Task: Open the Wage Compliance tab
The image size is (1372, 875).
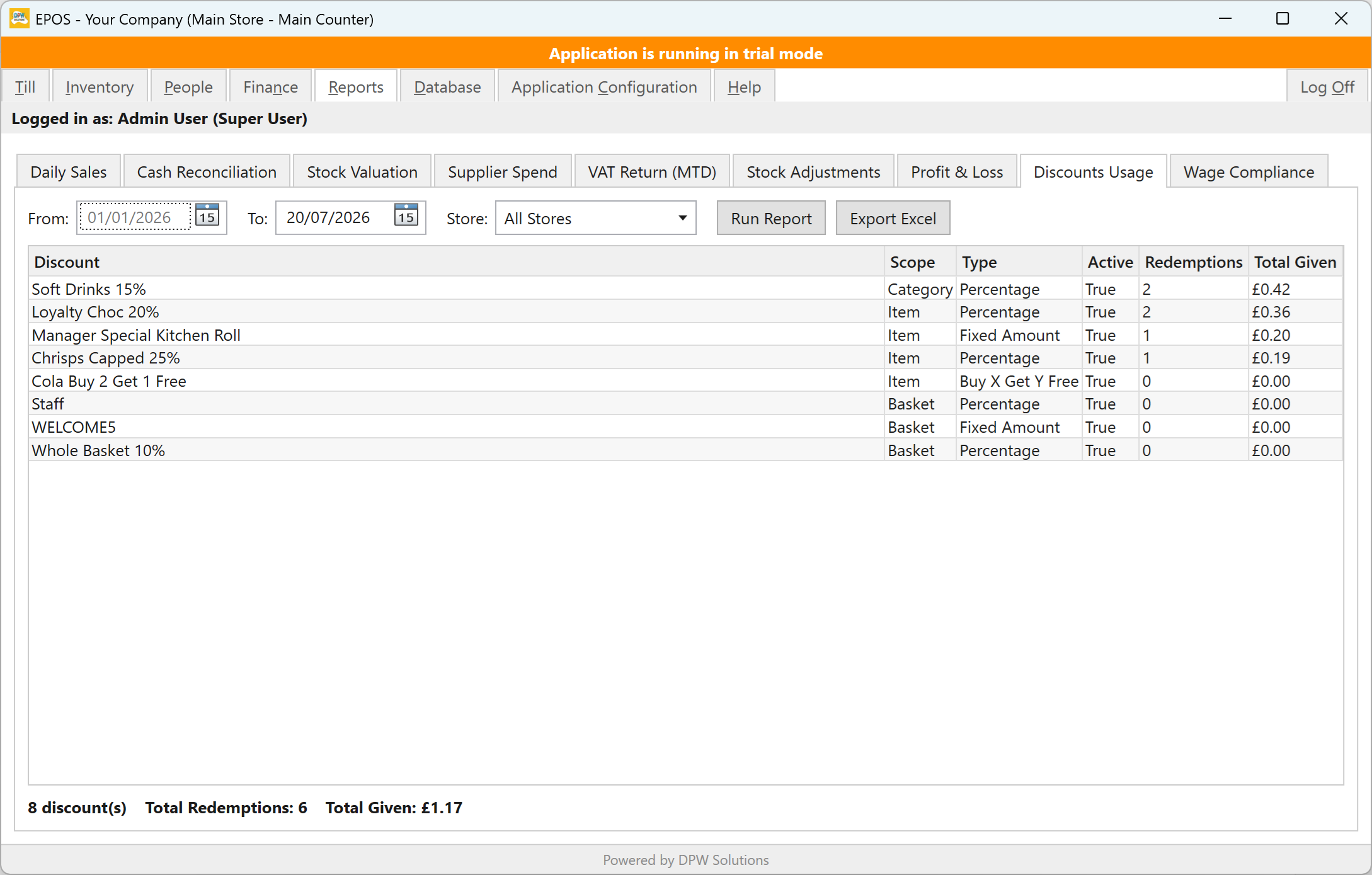Action: tap(1249, 171)
